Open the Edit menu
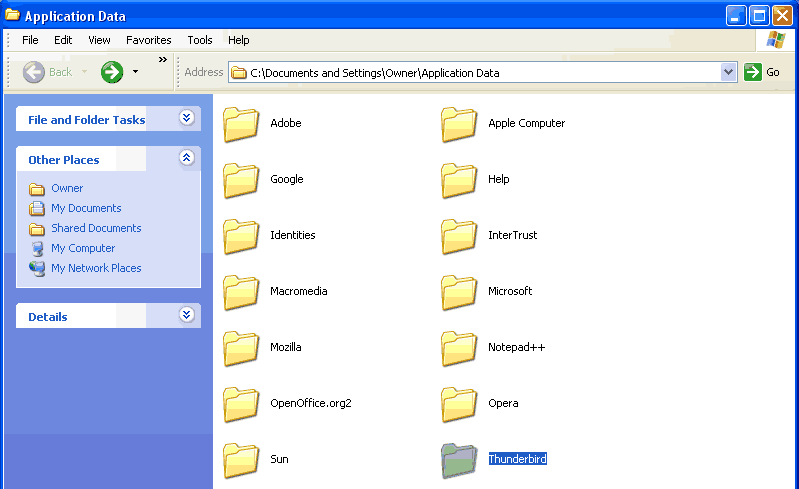 pyautogui.click(x=63, y=40)
